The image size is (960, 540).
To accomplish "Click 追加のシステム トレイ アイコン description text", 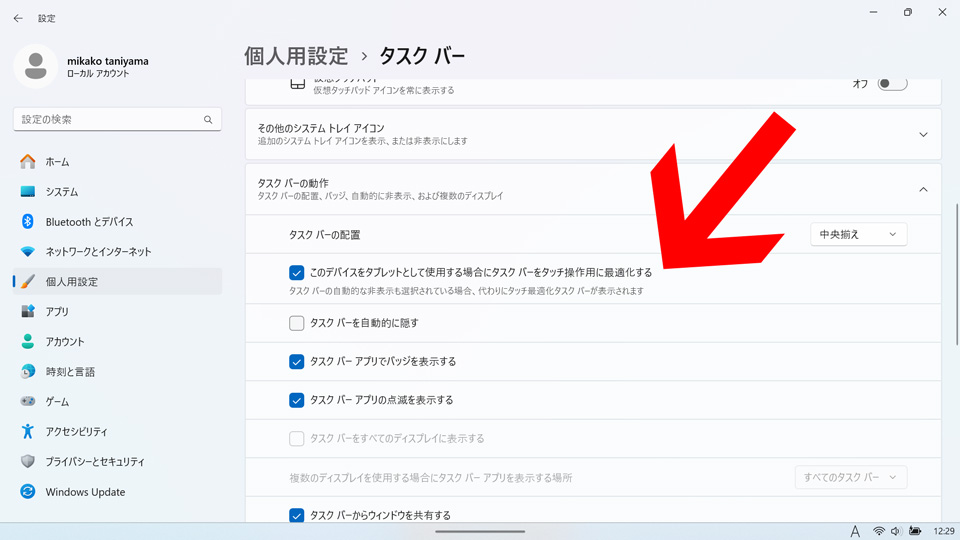I will (362, 141).
